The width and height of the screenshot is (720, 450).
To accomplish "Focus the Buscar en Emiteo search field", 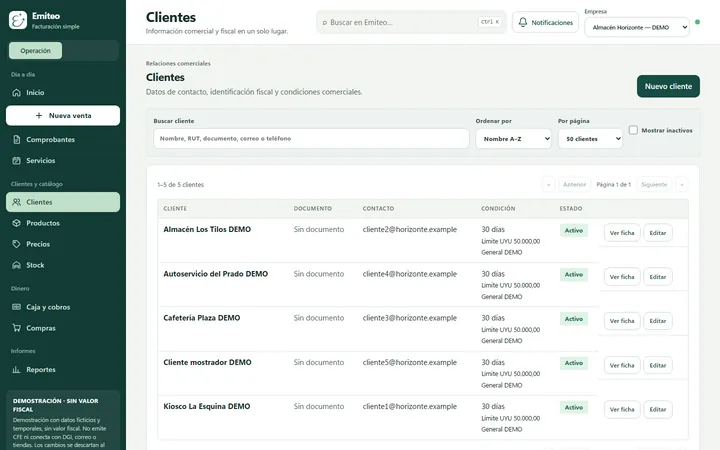I will pyautogui.click(x=411, y=22).
